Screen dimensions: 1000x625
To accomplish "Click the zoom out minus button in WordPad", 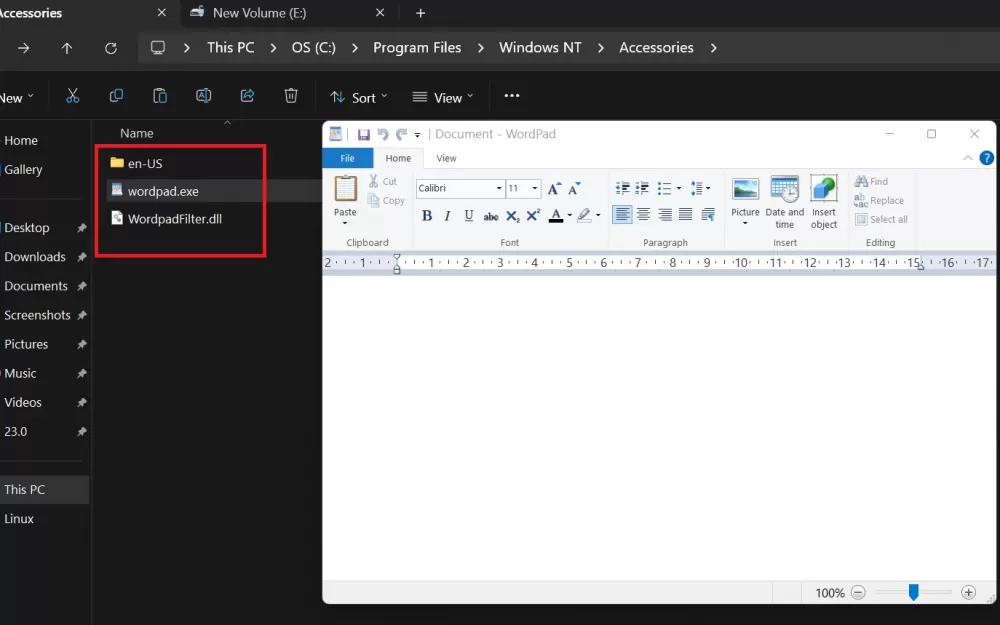I will point(858,592).
